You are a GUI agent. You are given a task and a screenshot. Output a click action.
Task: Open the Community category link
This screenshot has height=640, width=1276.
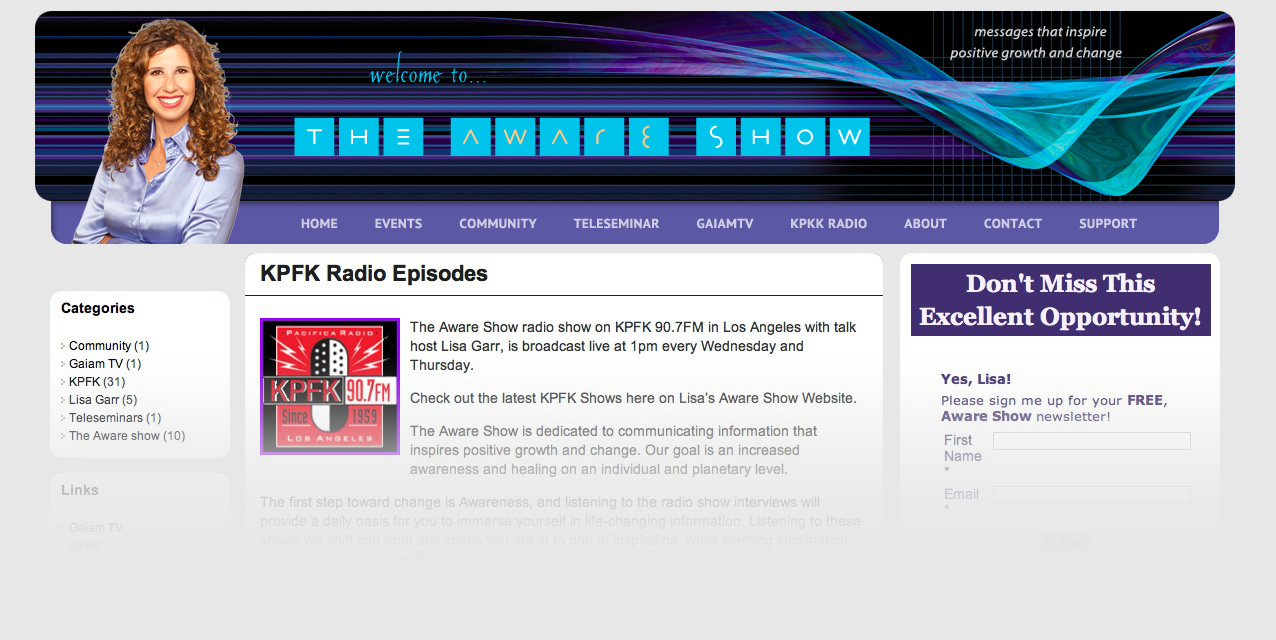point(100,346)
